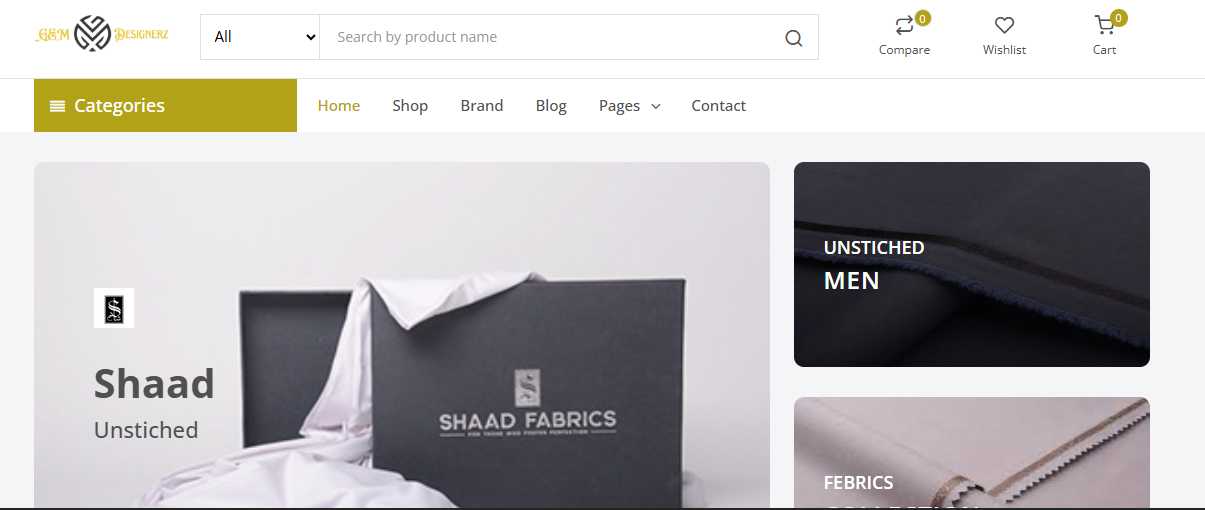Open the Blog page link
The height and width of the screenshot is (510, 1205).
click(551, 105)
